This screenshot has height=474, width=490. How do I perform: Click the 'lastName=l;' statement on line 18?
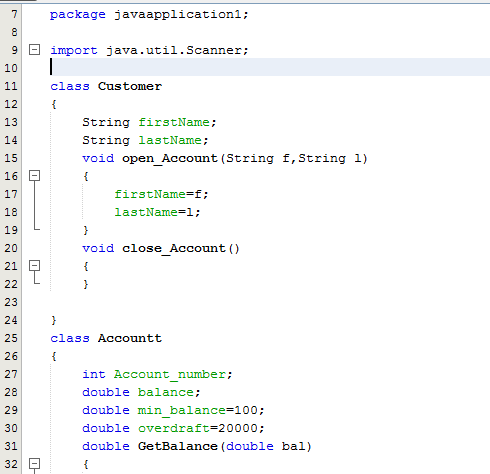[157, 212]
